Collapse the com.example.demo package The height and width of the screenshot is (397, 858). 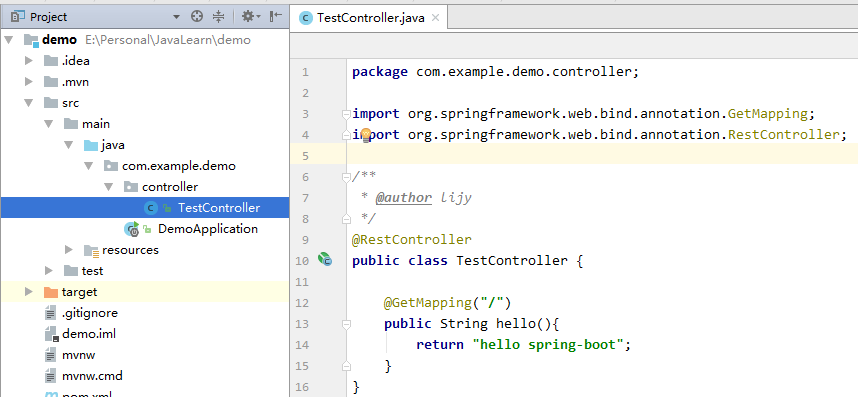coord(89,166)
